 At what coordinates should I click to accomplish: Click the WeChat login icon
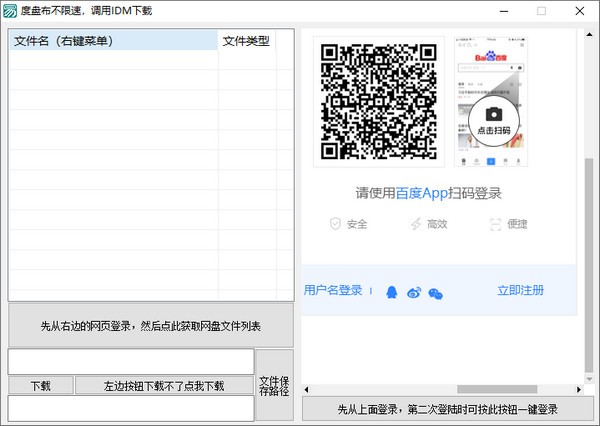[x=435, y=293]
